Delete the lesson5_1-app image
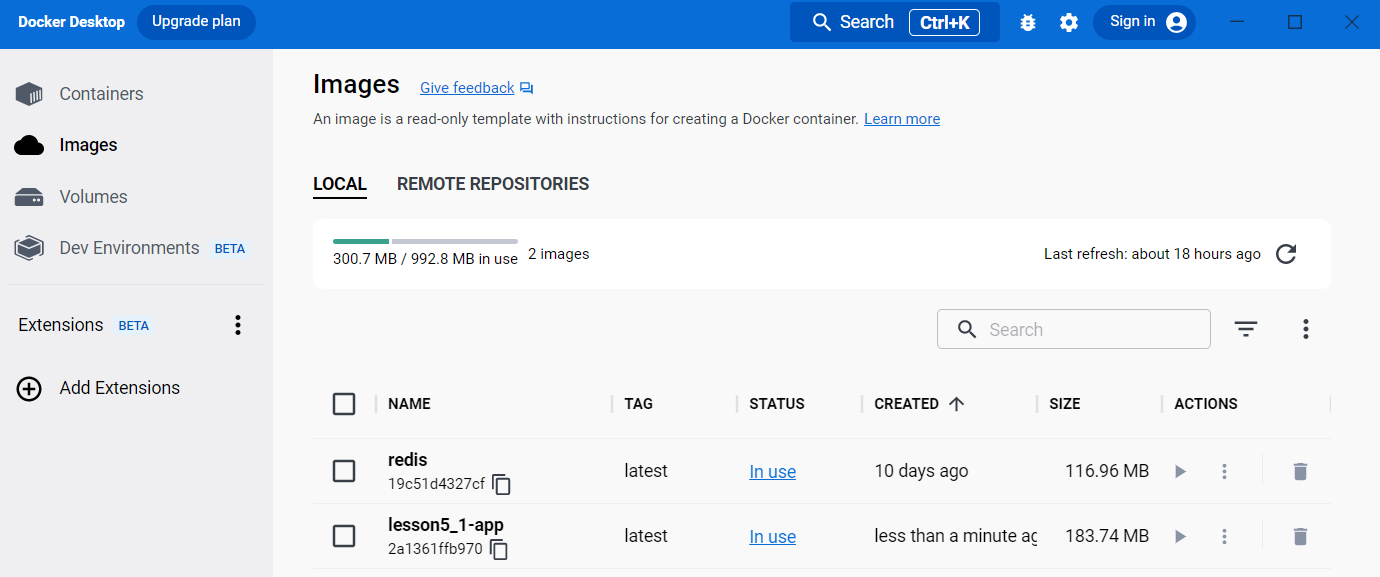Screen dimensions: 1380x577 tap(1300, 536)
